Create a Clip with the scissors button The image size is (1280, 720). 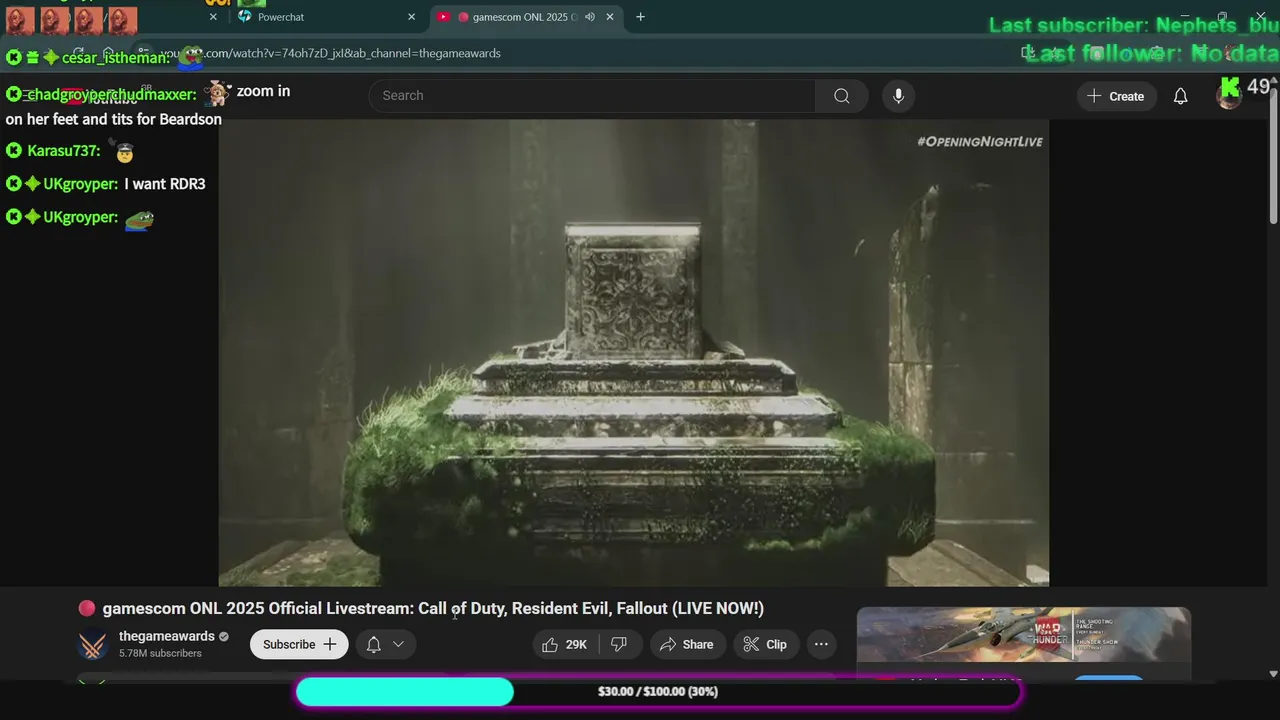click(765, 644)
